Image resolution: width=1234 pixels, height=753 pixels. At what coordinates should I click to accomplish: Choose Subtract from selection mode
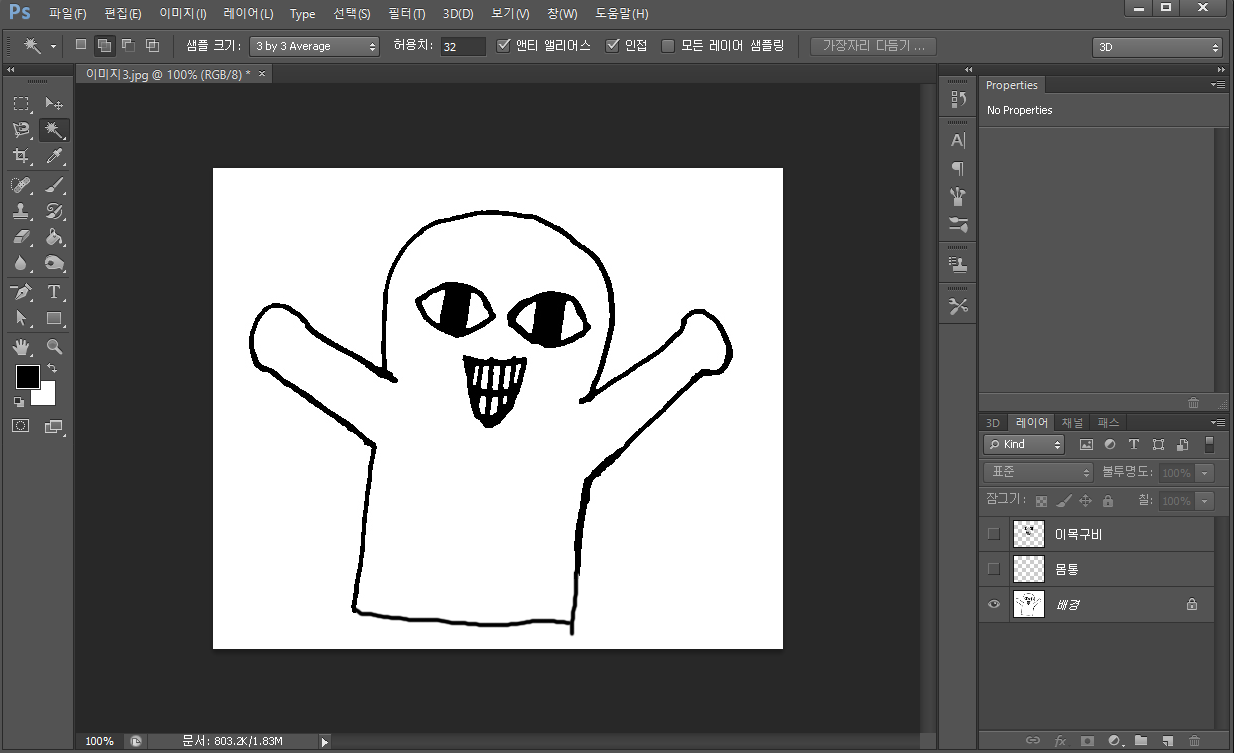coord(128,45)
